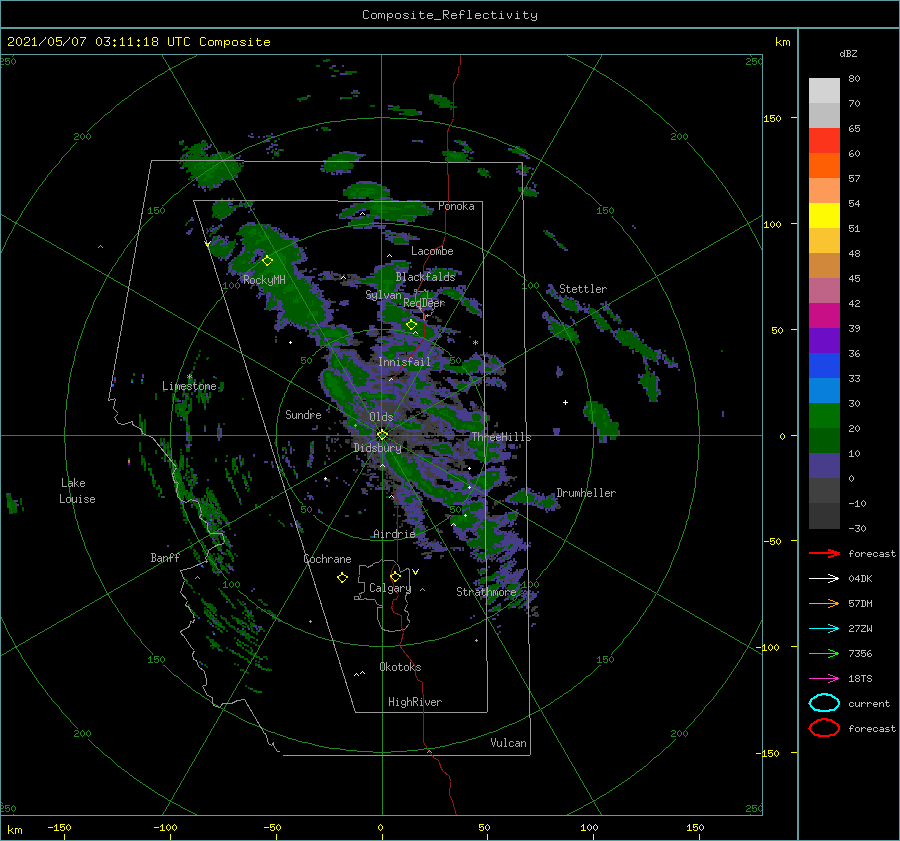Click the Calgary city label

pyautogui.click(x=390, y=588)
